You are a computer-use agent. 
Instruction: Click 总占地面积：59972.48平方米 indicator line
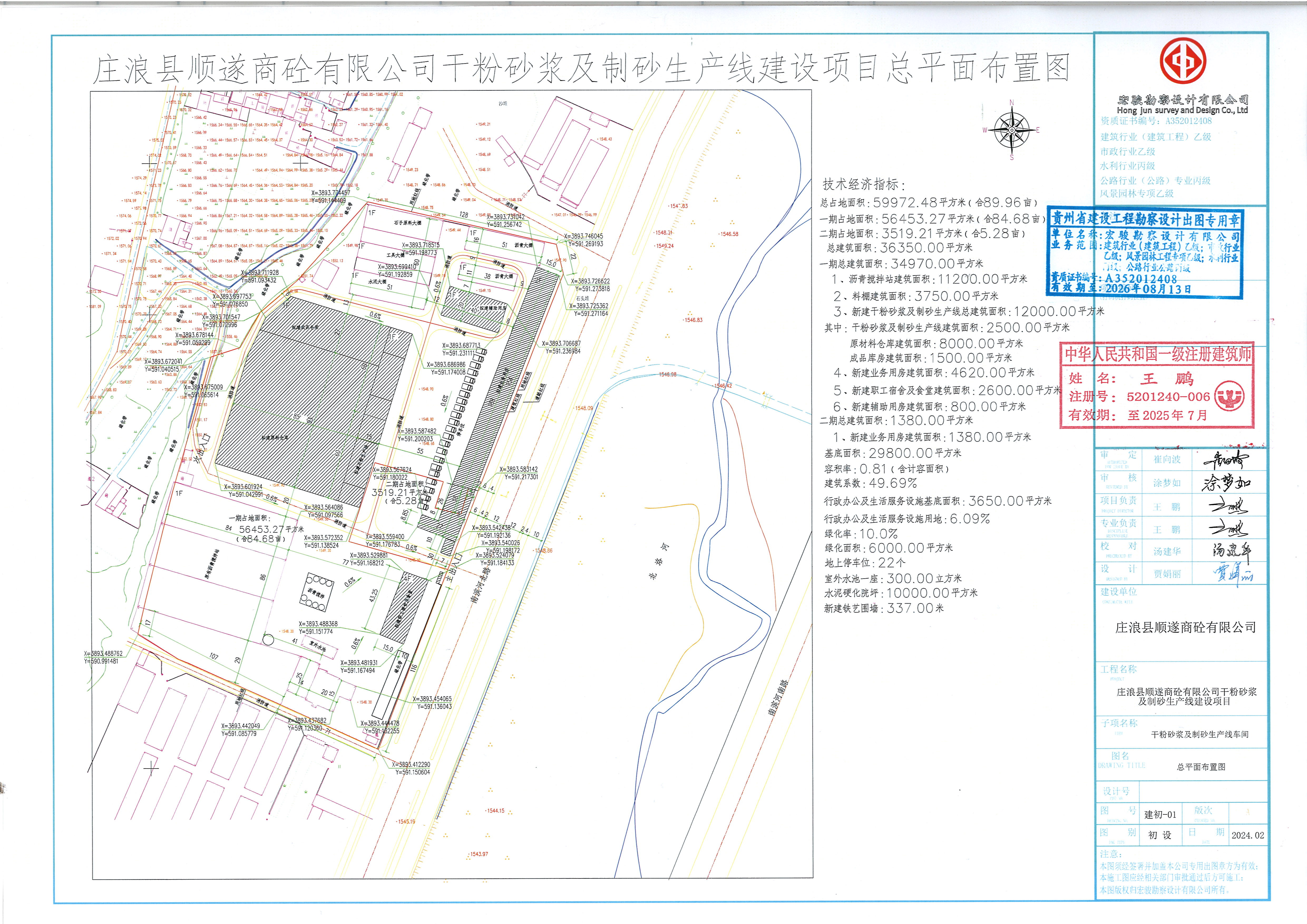929,203
